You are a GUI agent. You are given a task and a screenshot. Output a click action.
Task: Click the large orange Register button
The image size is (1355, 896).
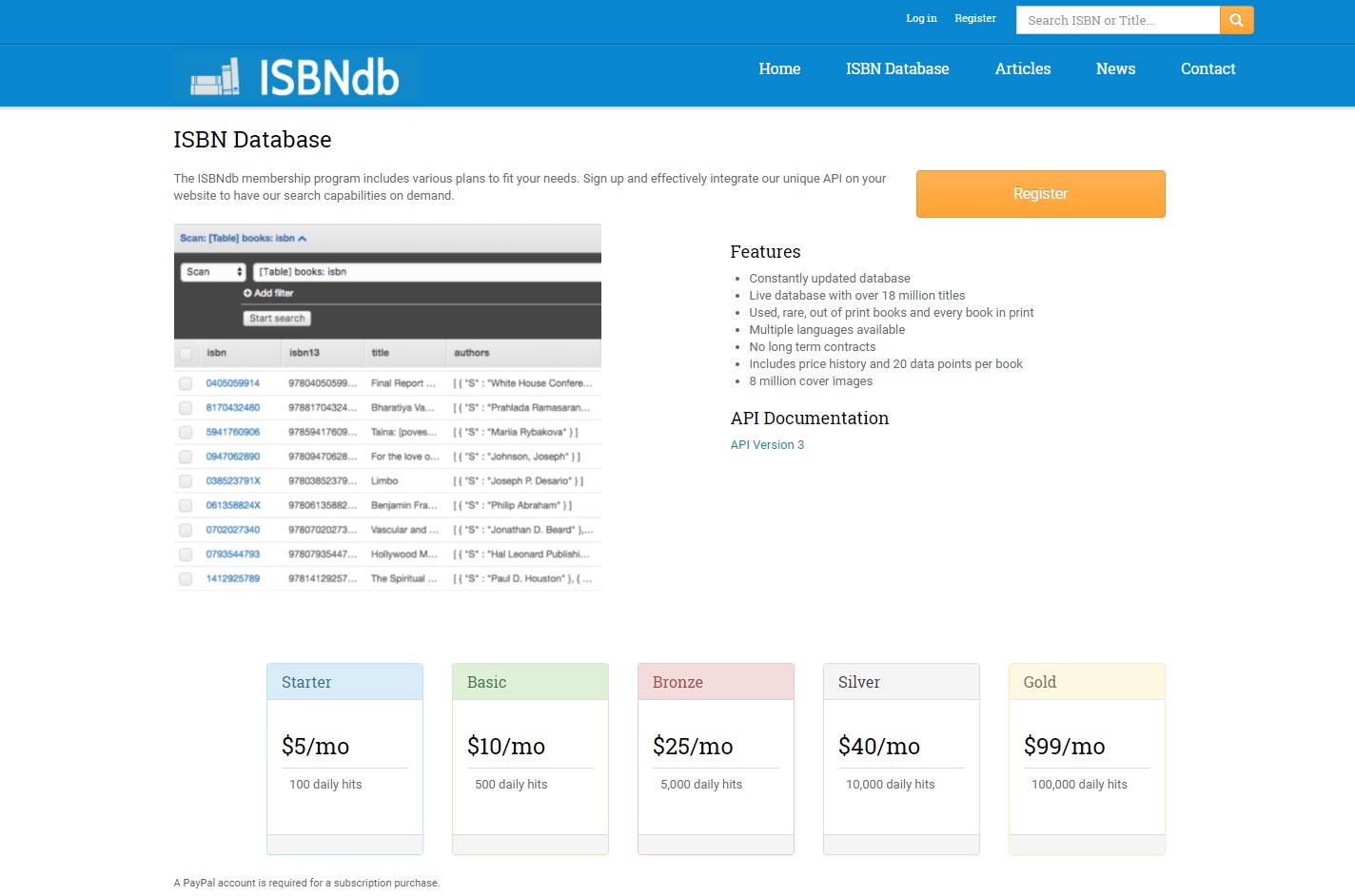1041,194
